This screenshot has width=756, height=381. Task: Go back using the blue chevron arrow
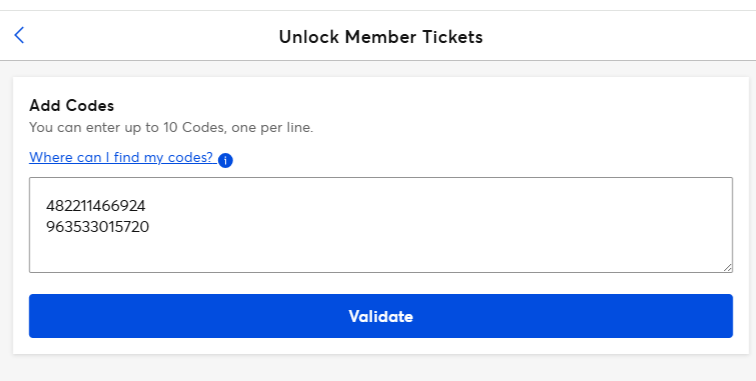pyautogui.click(x=19, y=35)
